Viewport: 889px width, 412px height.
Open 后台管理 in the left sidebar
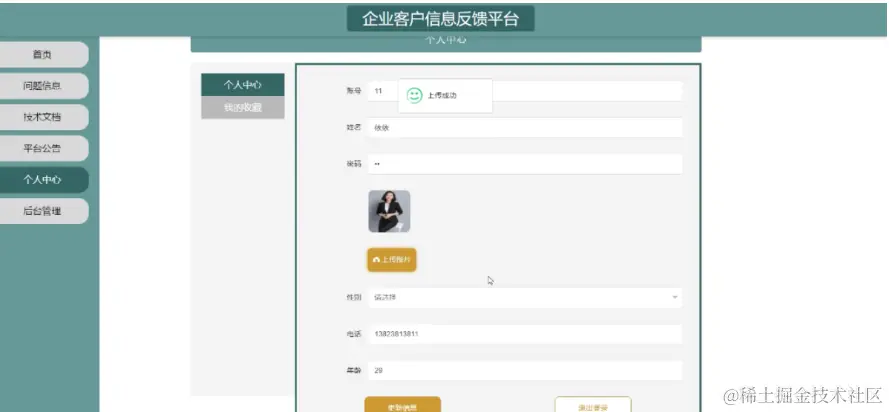[44, 211]
